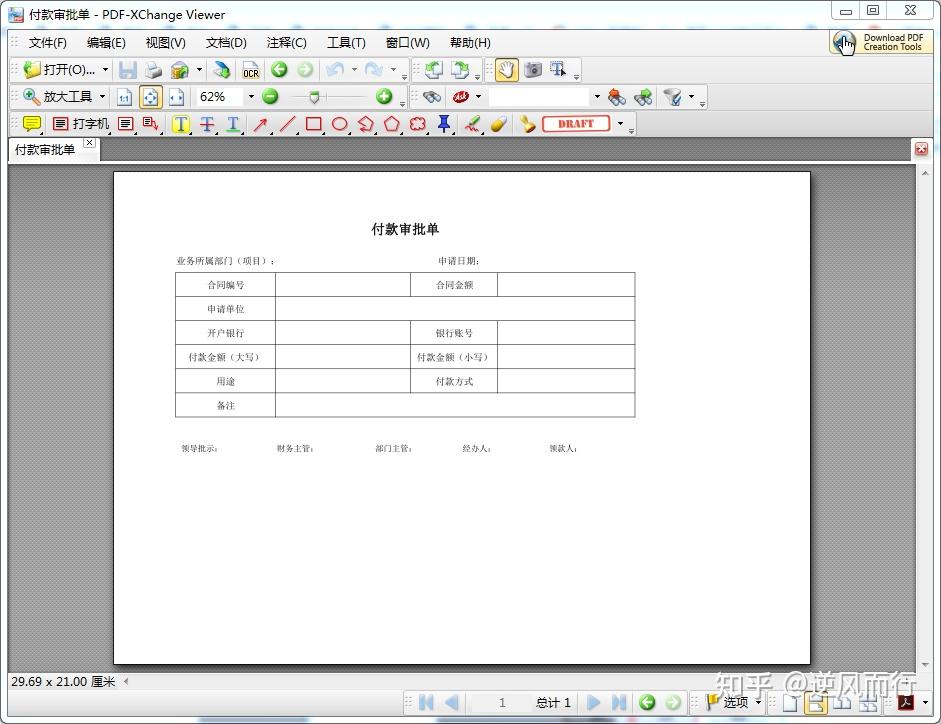941x724 pixels.
Task: Go to previous view with upper green back arrow
Action: point(279,70)
